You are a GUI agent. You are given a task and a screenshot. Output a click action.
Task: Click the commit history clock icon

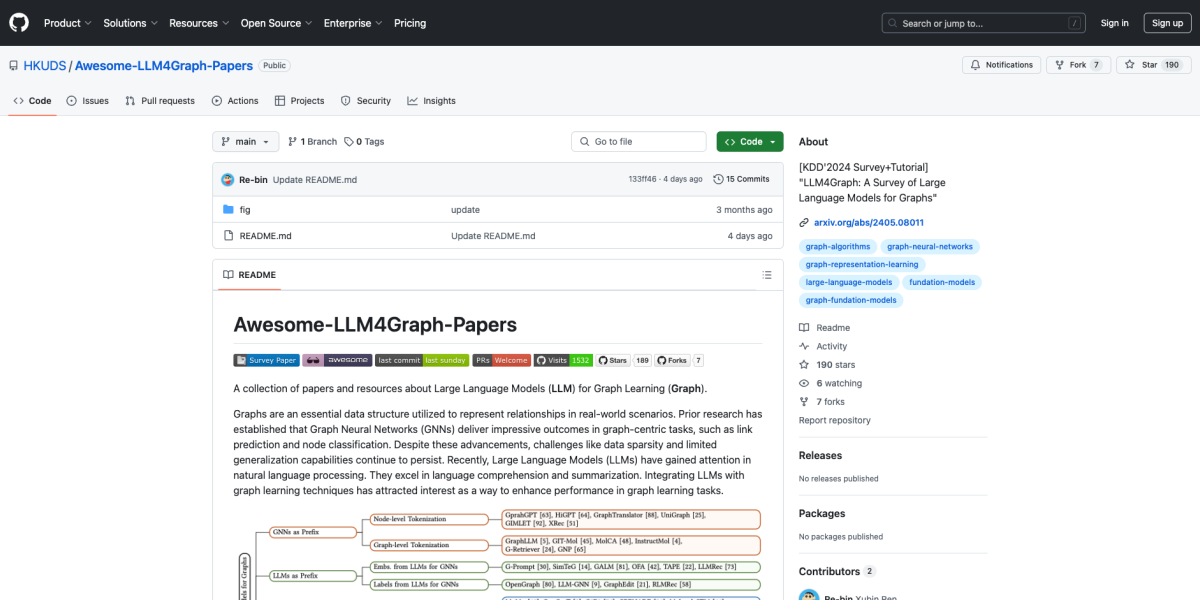(718, 179)
